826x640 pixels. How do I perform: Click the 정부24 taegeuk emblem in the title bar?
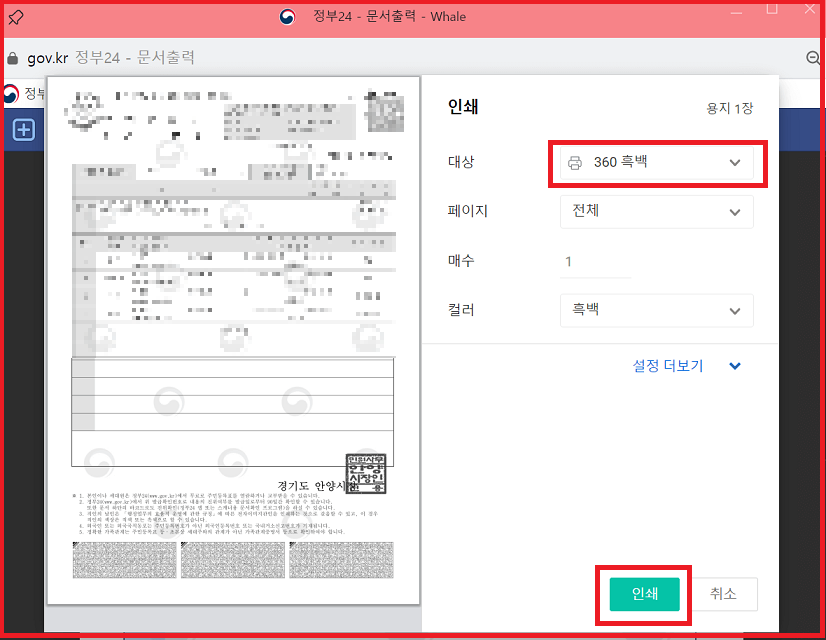tap(288, 16)
